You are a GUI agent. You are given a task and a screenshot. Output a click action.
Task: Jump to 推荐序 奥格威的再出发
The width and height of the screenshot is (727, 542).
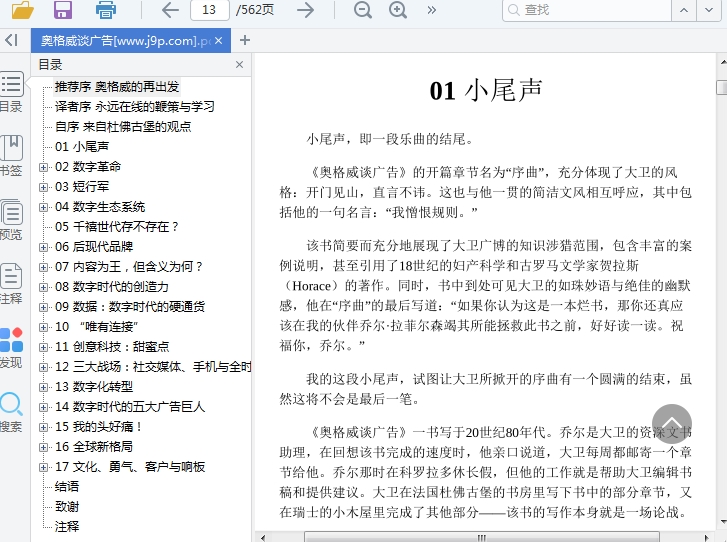tap(117, 87)
